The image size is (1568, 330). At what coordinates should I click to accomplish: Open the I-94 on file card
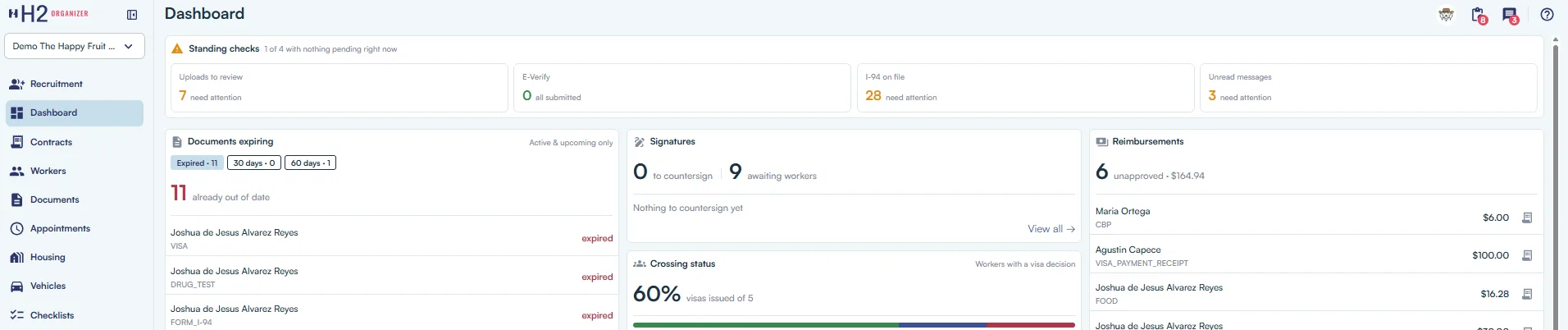click(x=1025, y=88)
